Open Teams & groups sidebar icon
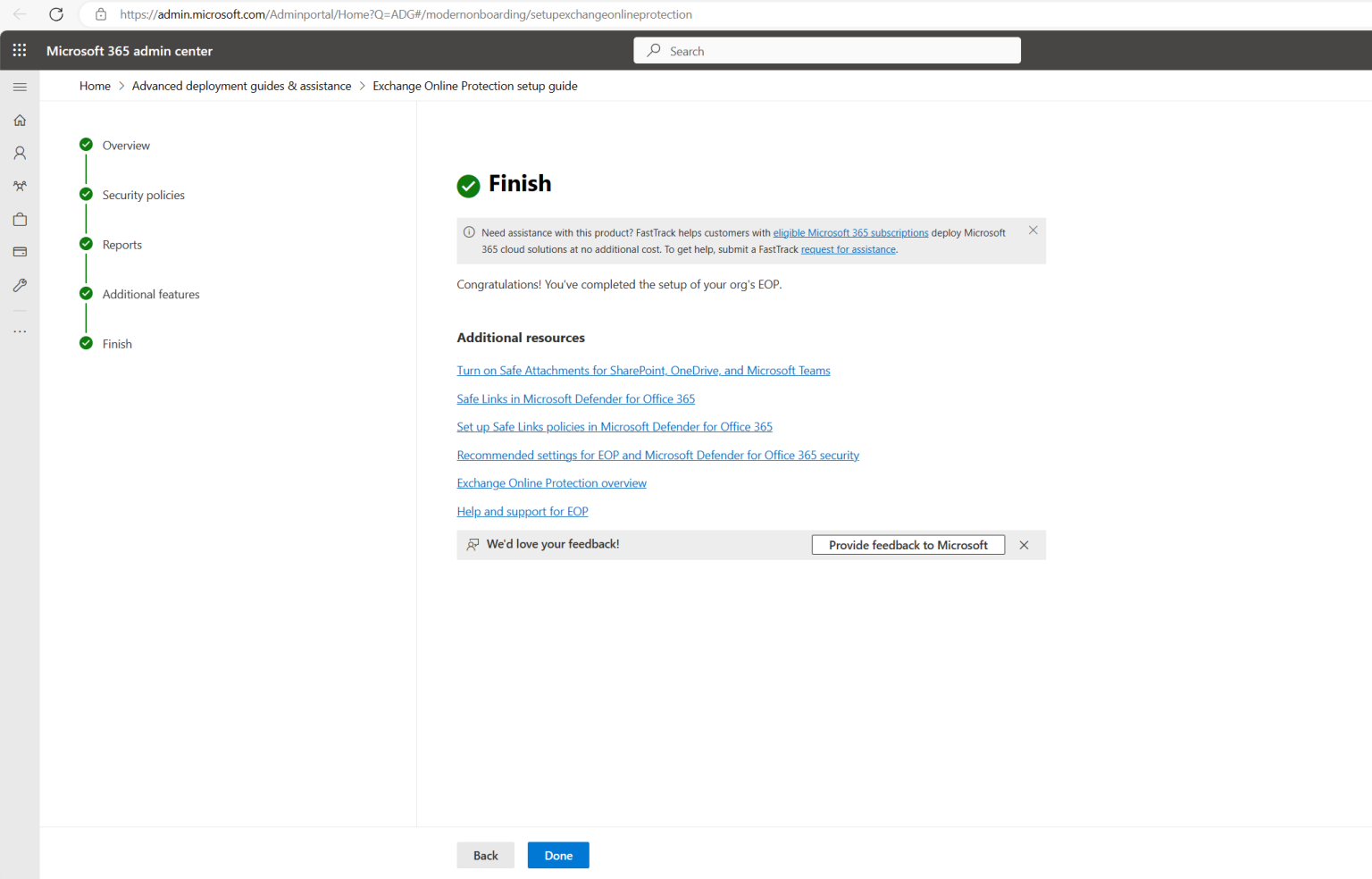Image resolution: width=1372 pixels, height=879 pixels. [x=20, y=186]
